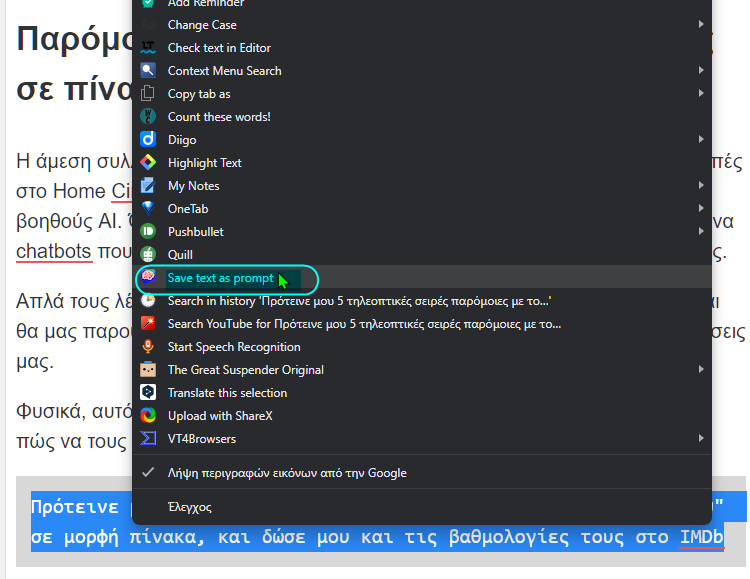Click the magnifier icon for Context Menu Search
The image size is (750, 579).
pyautogui.click(x=148, y=71)
